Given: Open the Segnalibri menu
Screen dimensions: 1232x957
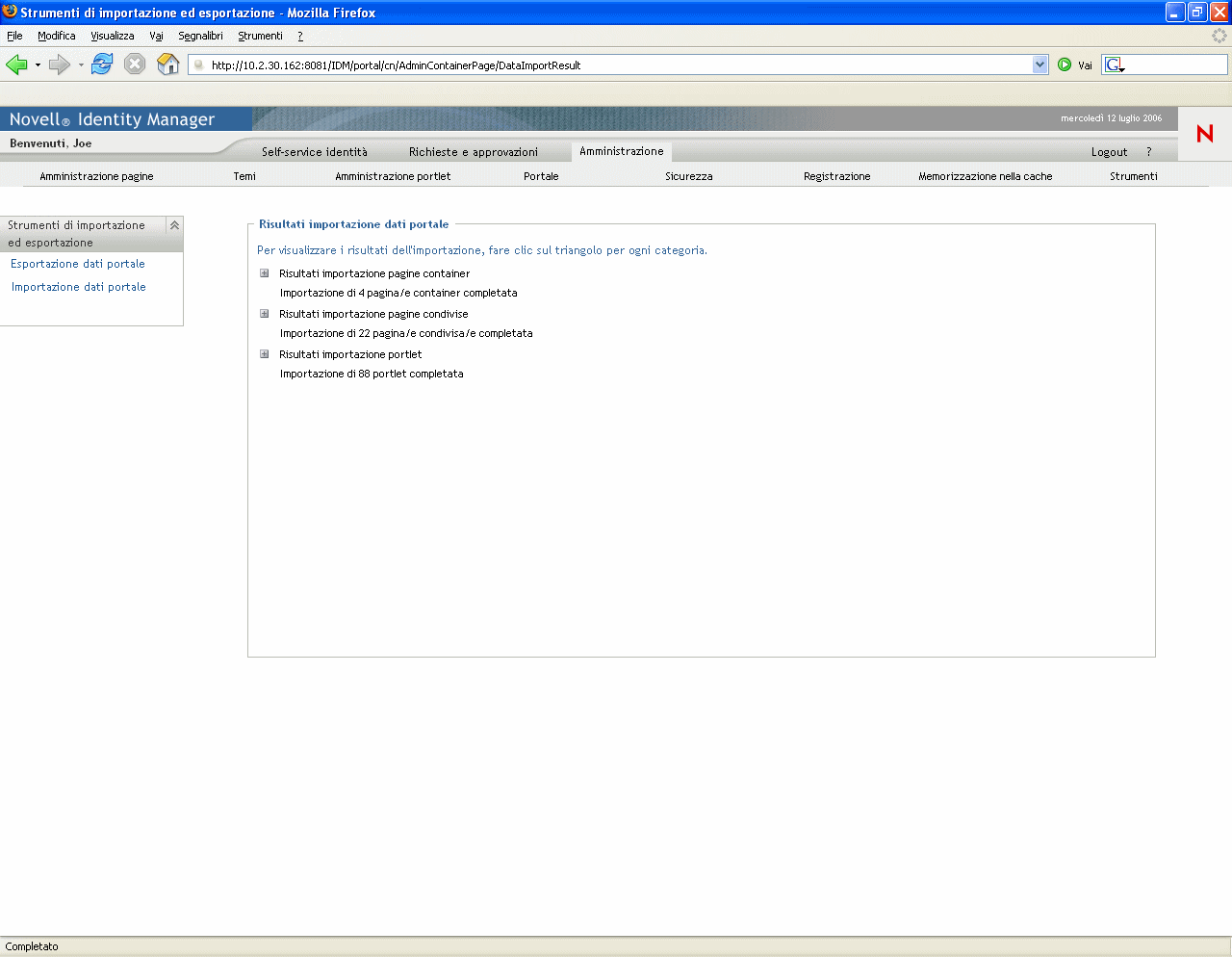Looking at the screenshot, I should coord(200,36).
